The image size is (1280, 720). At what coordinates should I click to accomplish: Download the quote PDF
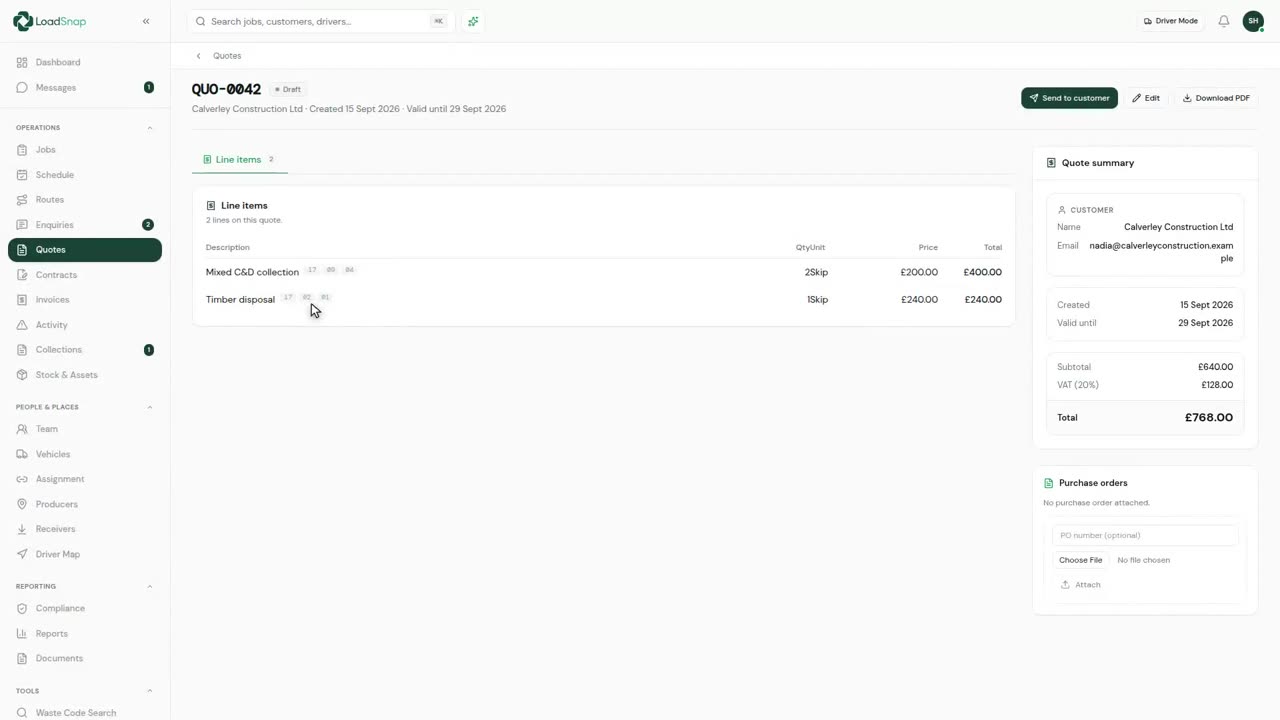[x=1216, y=98]
